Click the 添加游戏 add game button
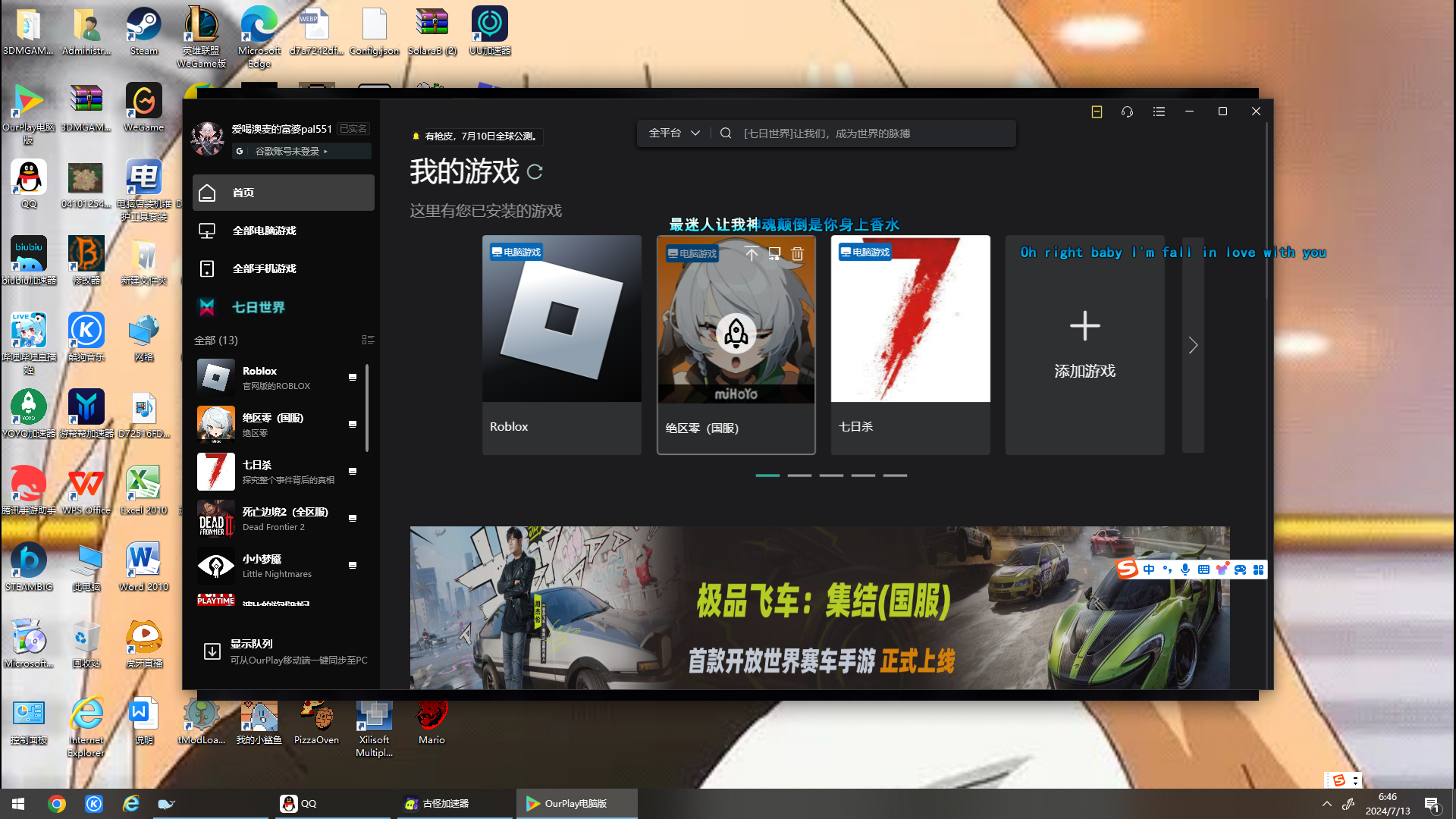This screenshot has width=1456, height=819. coord(1084,344)
